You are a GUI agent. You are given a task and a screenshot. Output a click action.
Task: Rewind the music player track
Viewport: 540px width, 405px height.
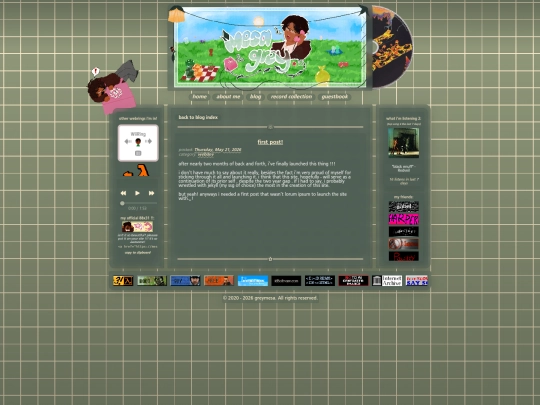coord(123,193)
